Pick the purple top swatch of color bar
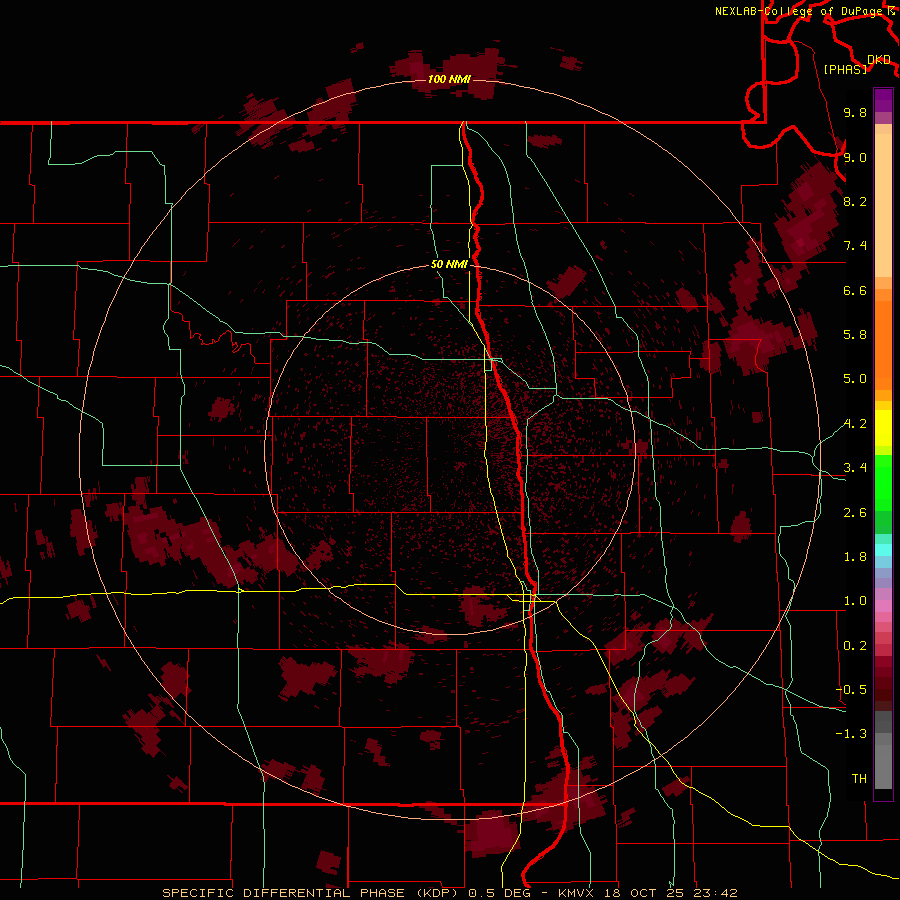The height and width of the screenshot is (900, 900). [x=883, y=100]
